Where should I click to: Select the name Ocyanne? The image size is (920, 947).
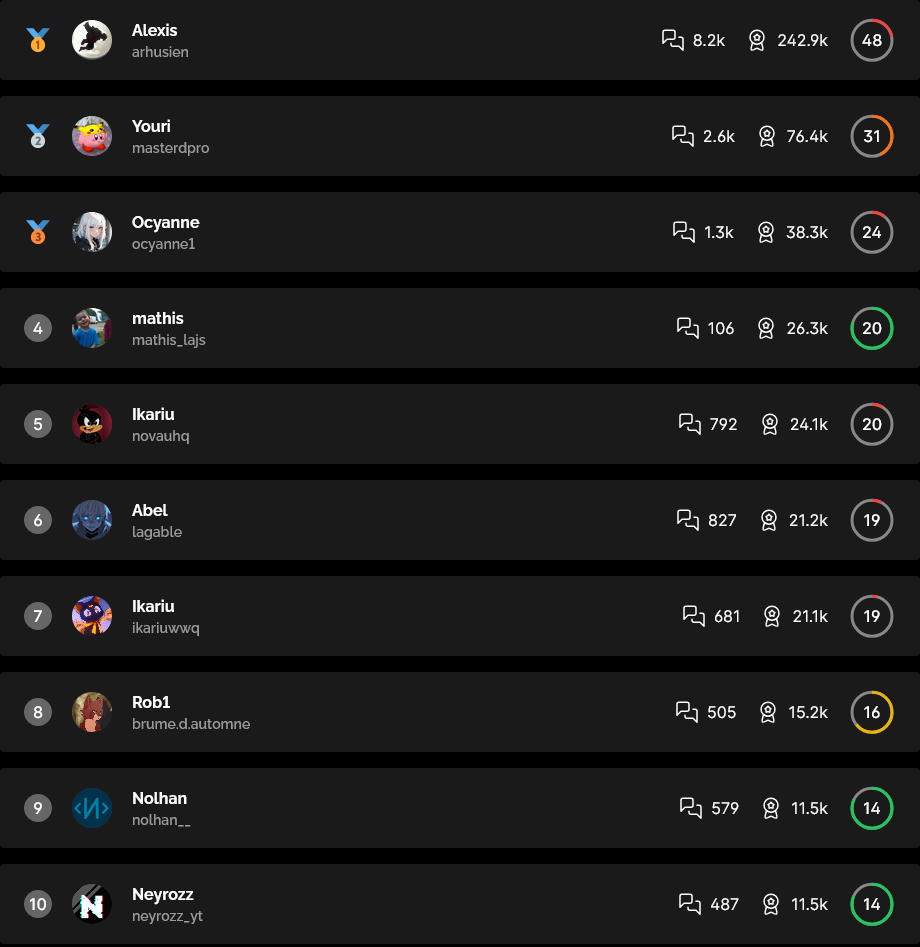(165, 222)
